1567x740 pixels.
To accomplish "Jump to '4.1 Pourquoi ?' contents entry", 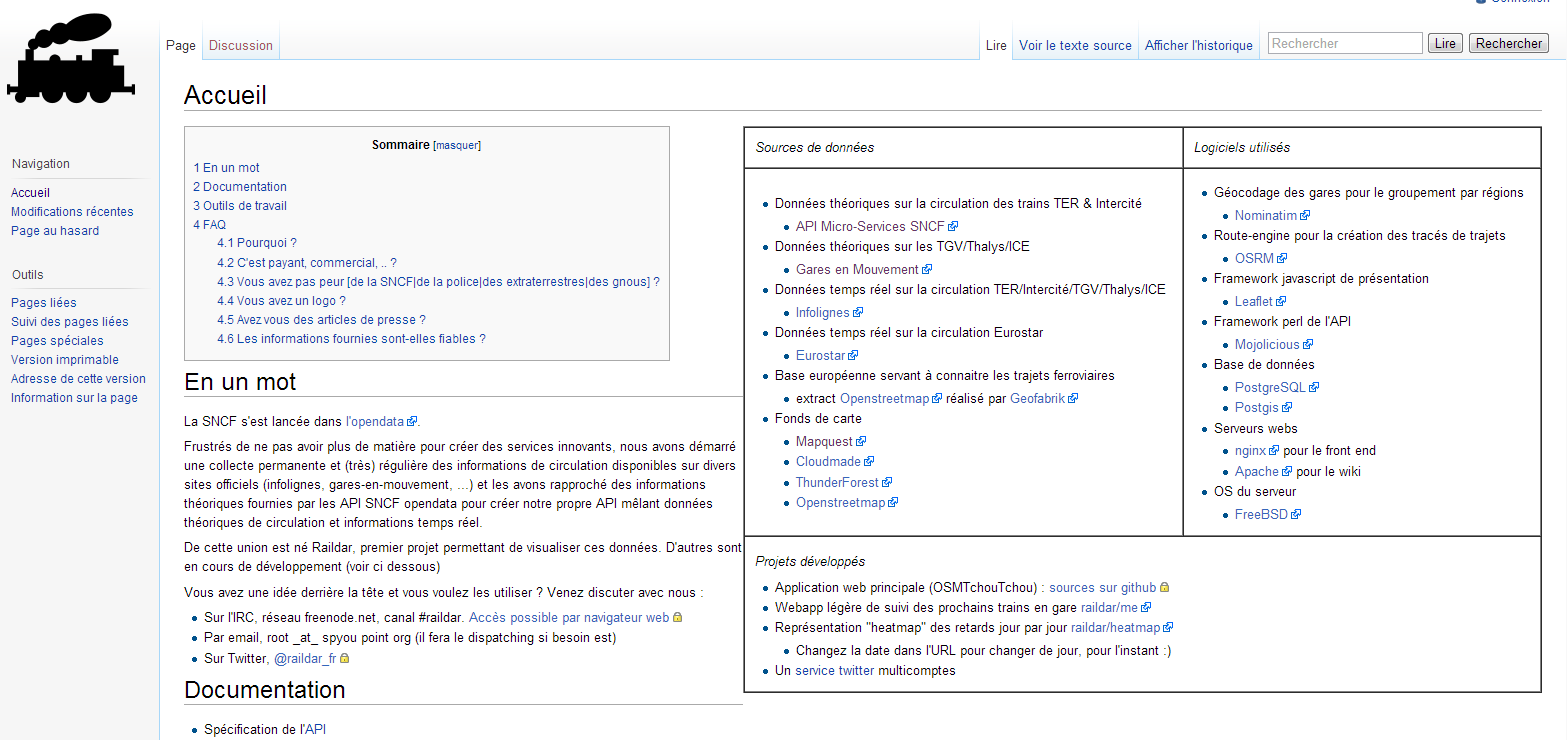I will 257,243.
